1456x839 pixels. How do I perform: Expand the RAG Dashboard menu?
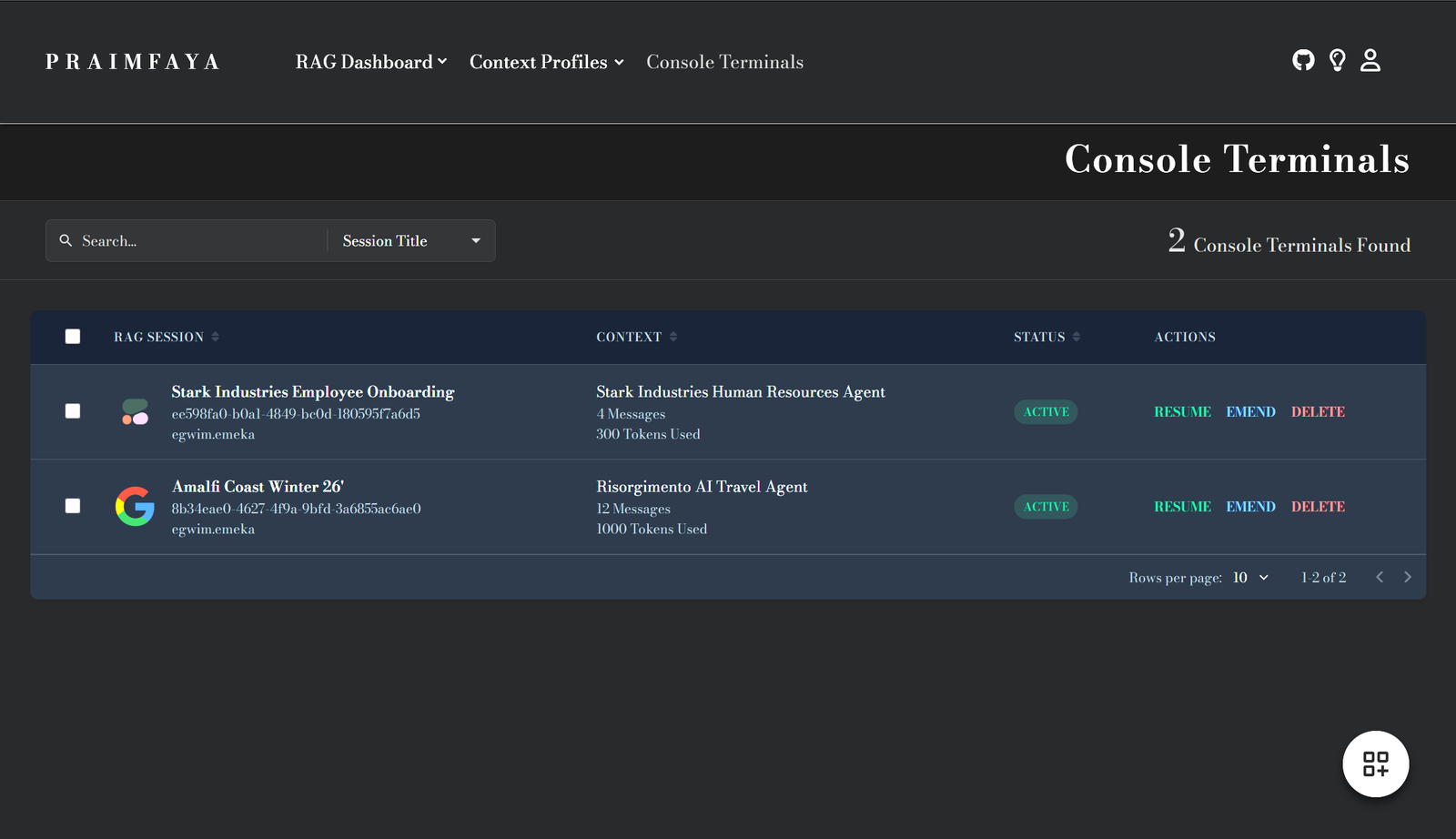tap(371, 62)
